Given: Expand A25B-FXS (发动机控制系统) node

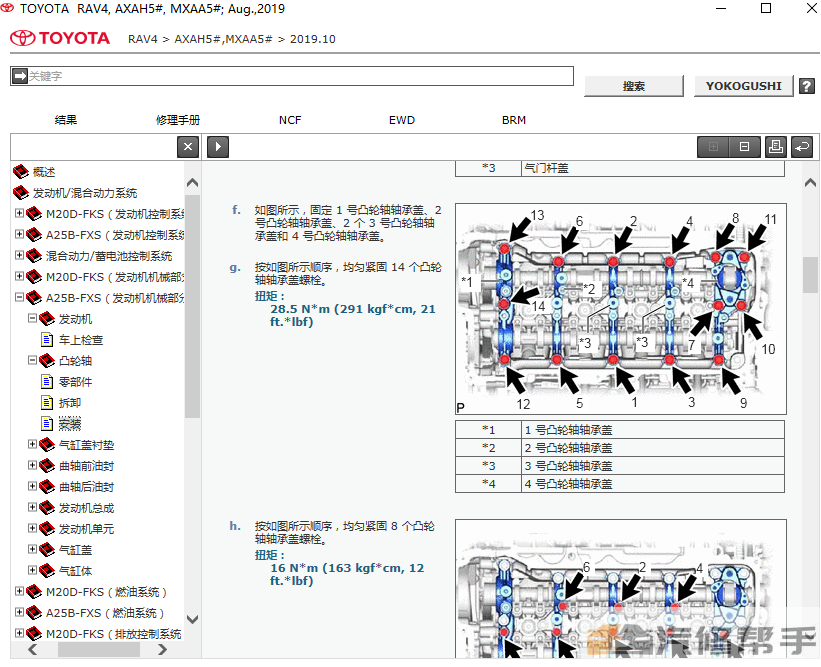Looking at the screenshot, I should tap(19, 234).
